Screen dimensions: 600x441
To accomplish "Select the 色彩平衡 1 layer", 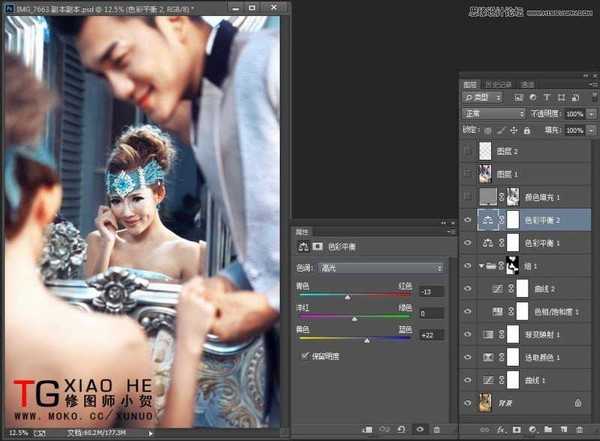I will tap(547, 244).
